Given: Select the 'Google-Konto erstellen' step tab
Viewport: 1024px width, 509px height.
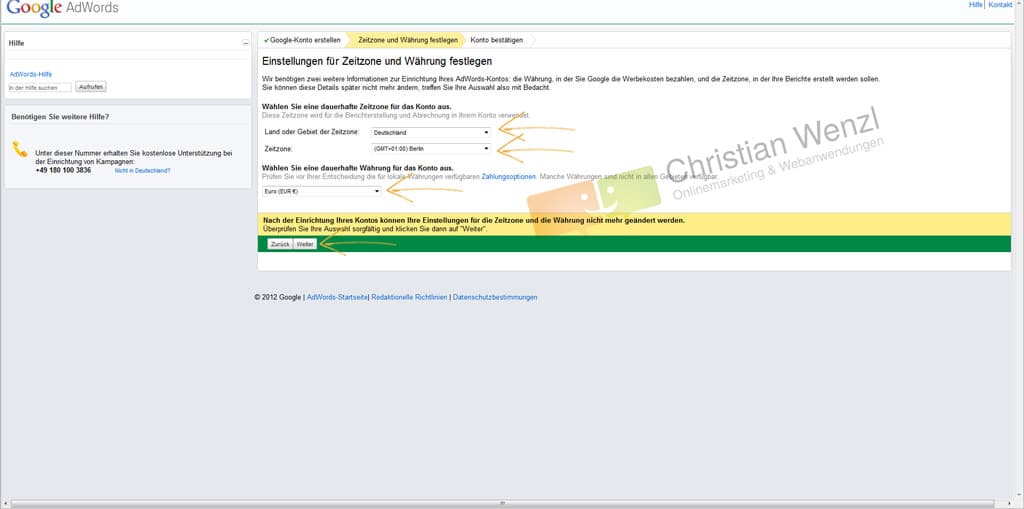Looking at the screenshot, I should point(303,40).
